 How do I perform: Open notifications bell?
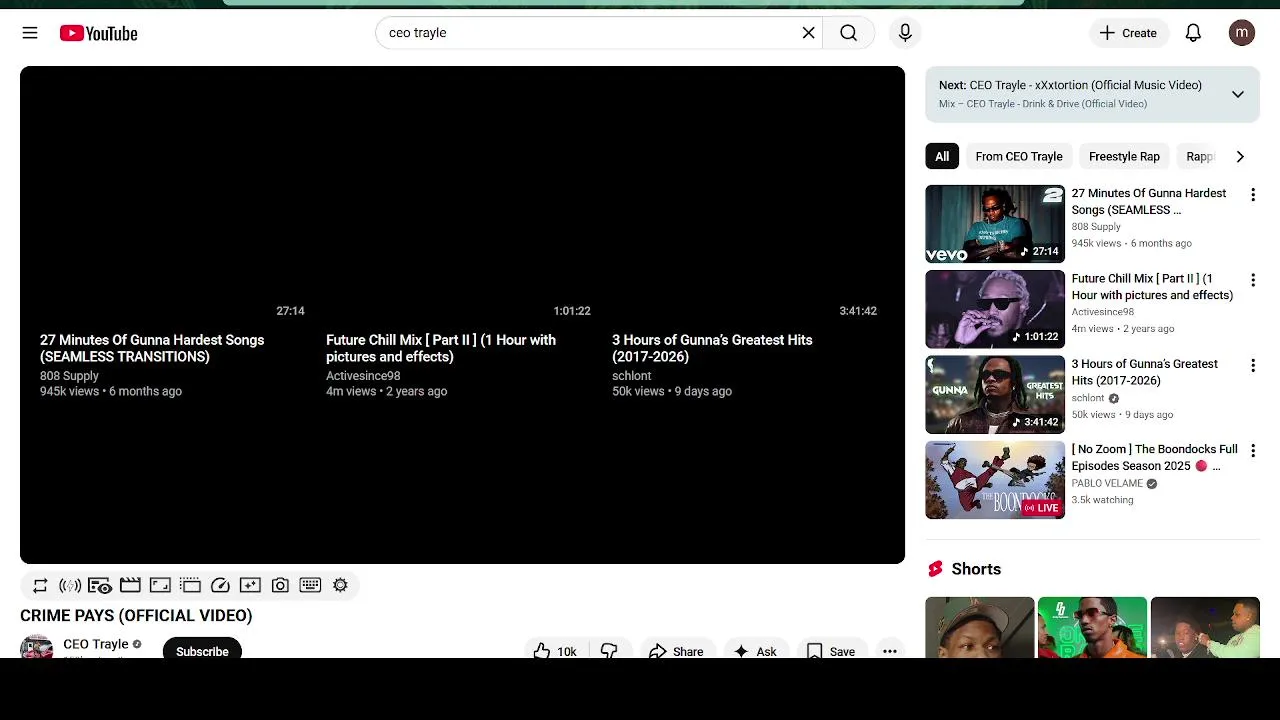click(1193, 33)
